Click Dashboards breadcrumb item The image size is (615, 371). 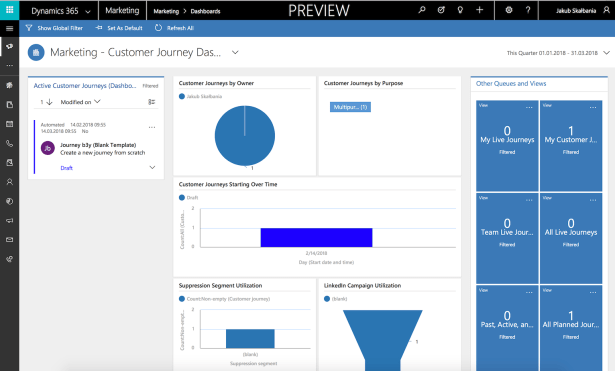pos(206,11)
